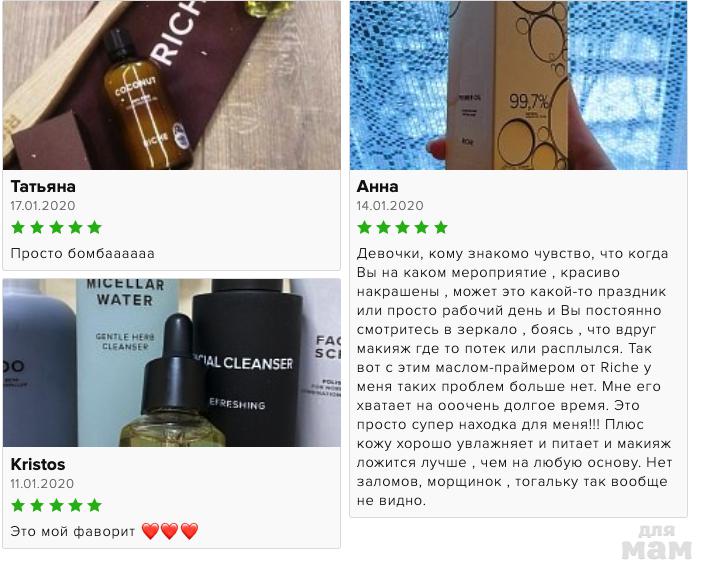Click the fifth star in Анна's rating
This screenshot has height=574, width=707.
point(441,227)
